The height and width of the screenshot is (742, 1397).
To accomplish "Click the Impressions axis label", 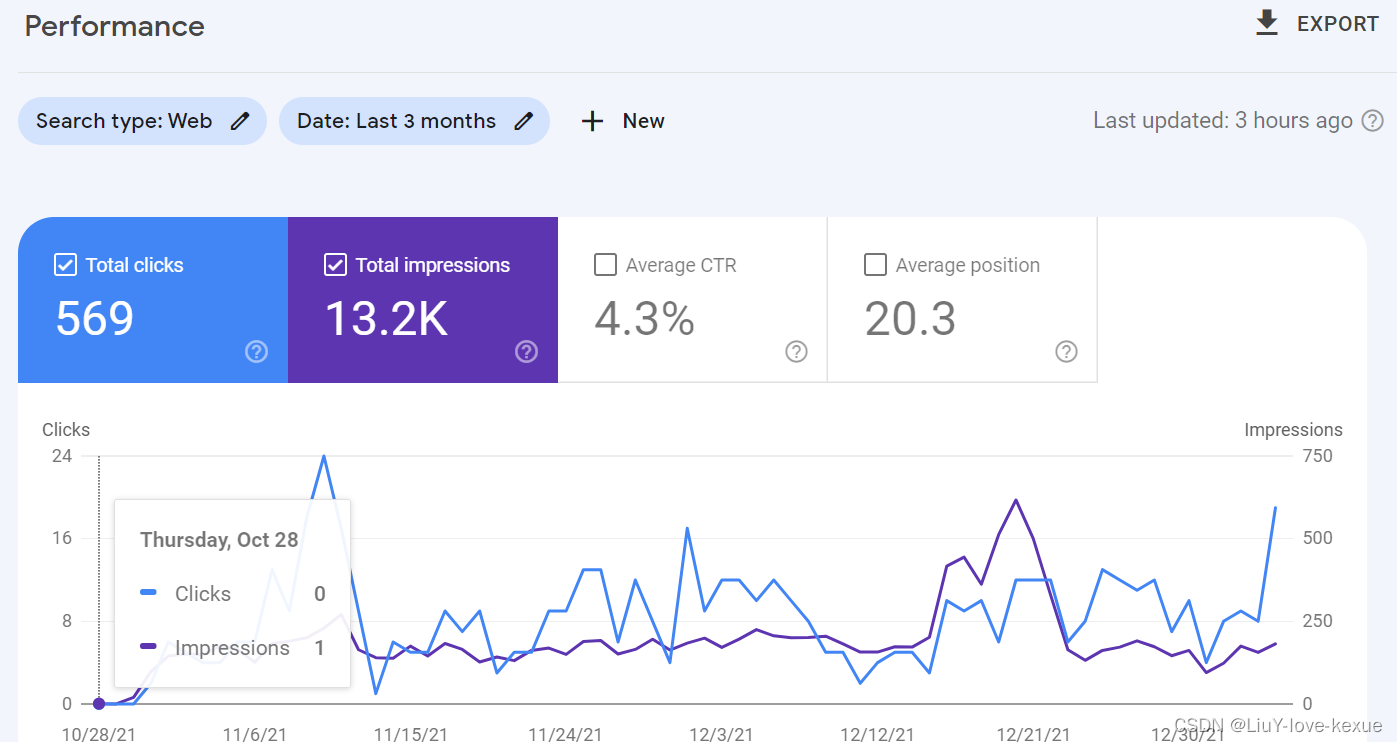I will tap(1293, 430).
